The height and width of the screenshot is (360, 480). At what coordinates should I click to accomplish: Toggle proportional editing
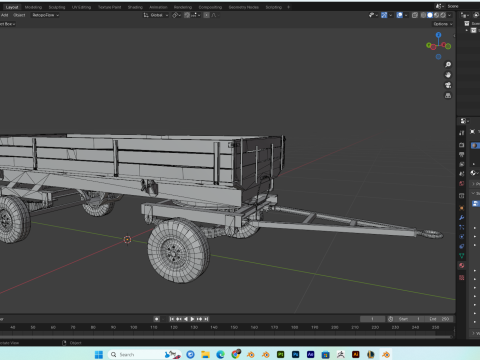(206, 15)
